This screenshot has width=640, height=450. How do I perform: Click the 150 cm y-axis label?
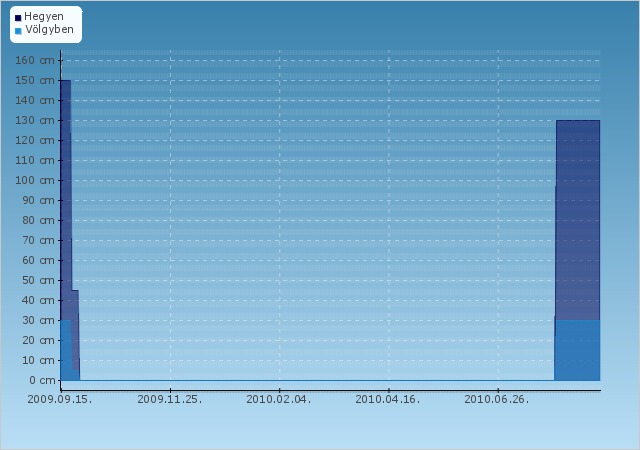click(x=35, y=80)
